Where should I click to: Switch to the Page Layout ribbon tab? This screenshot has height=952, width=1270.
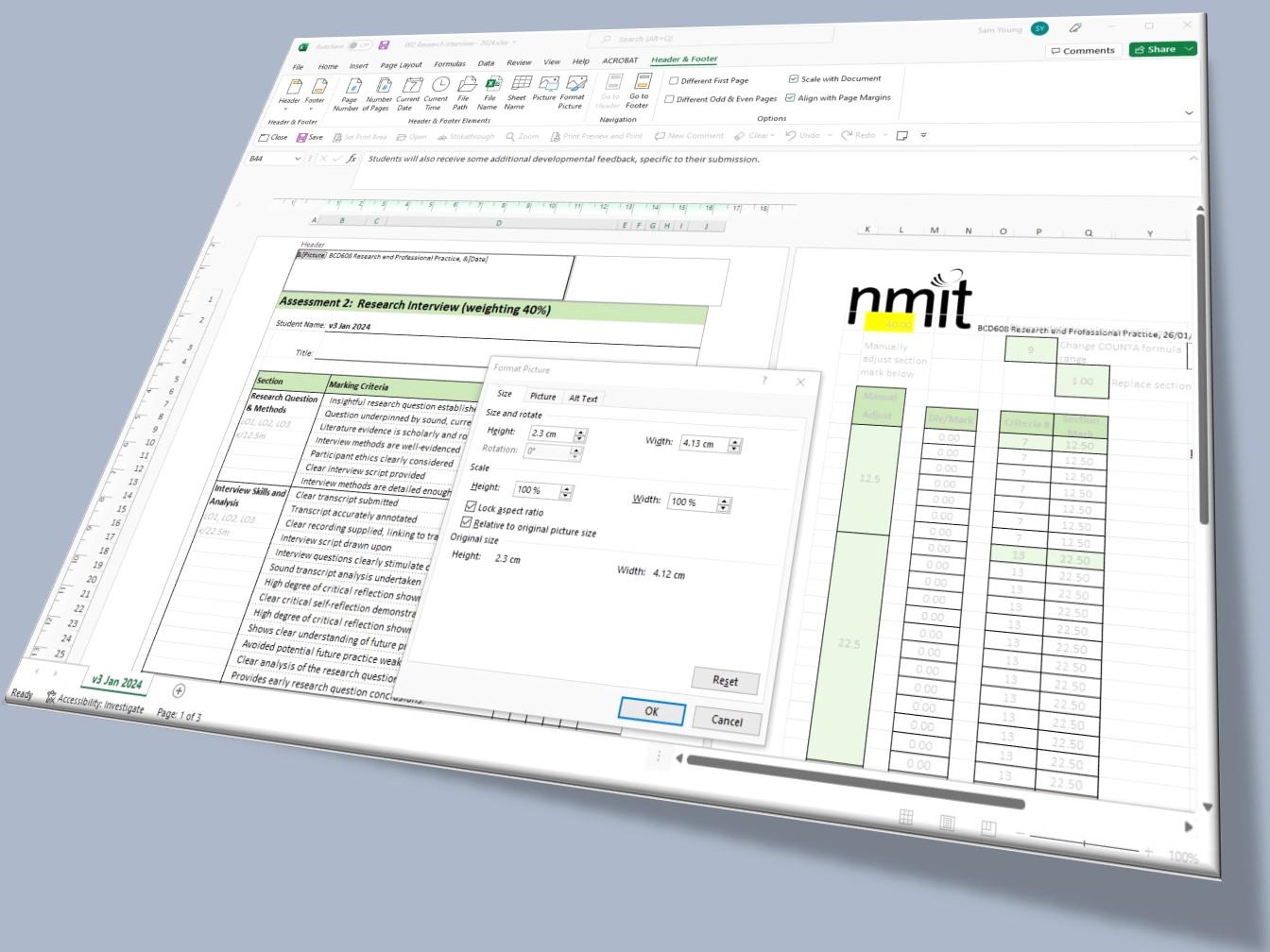point(401,65)
